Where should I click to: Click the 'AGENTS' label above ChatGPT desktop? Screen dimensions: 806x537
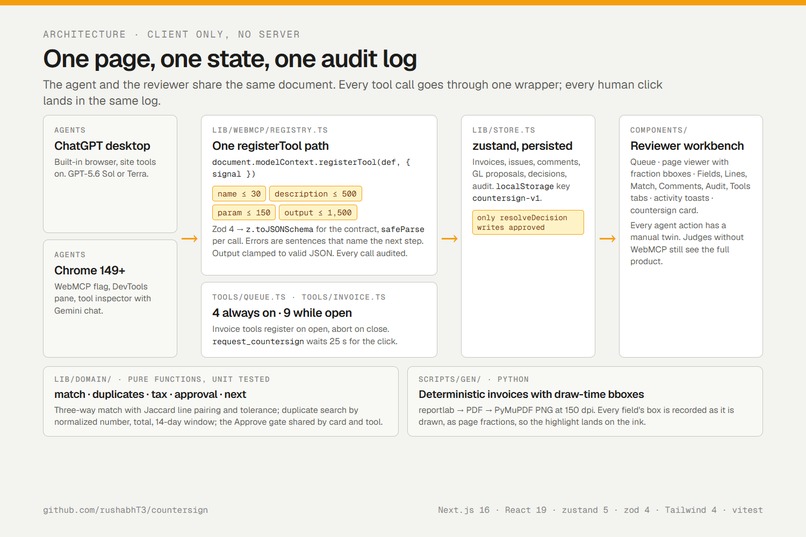[70, 130]
